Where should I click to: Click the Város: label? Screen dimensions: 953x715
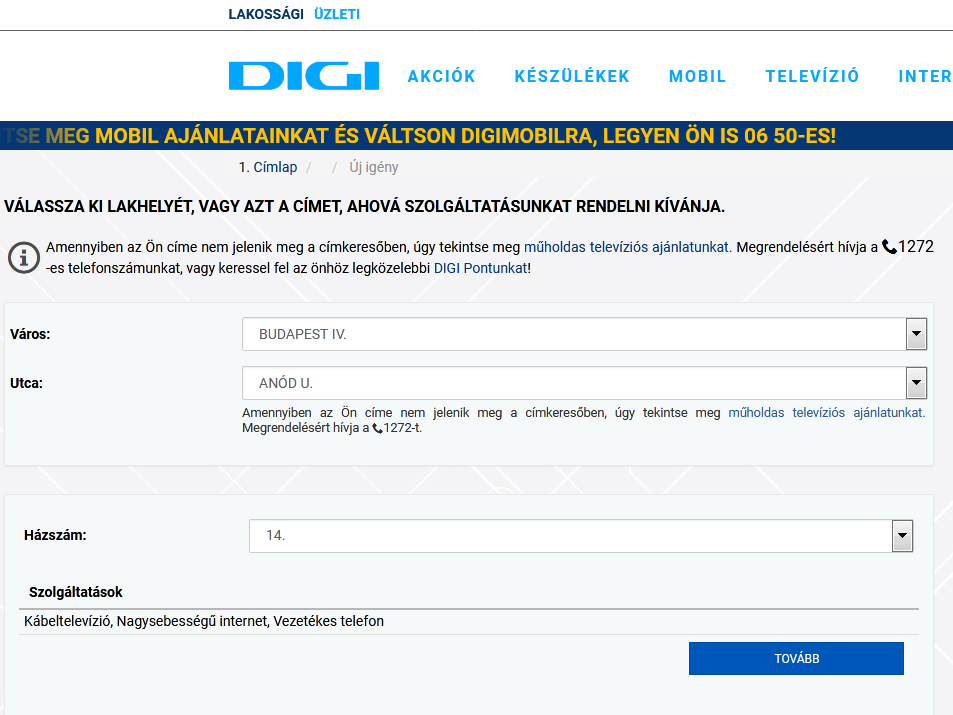[30, 334]
